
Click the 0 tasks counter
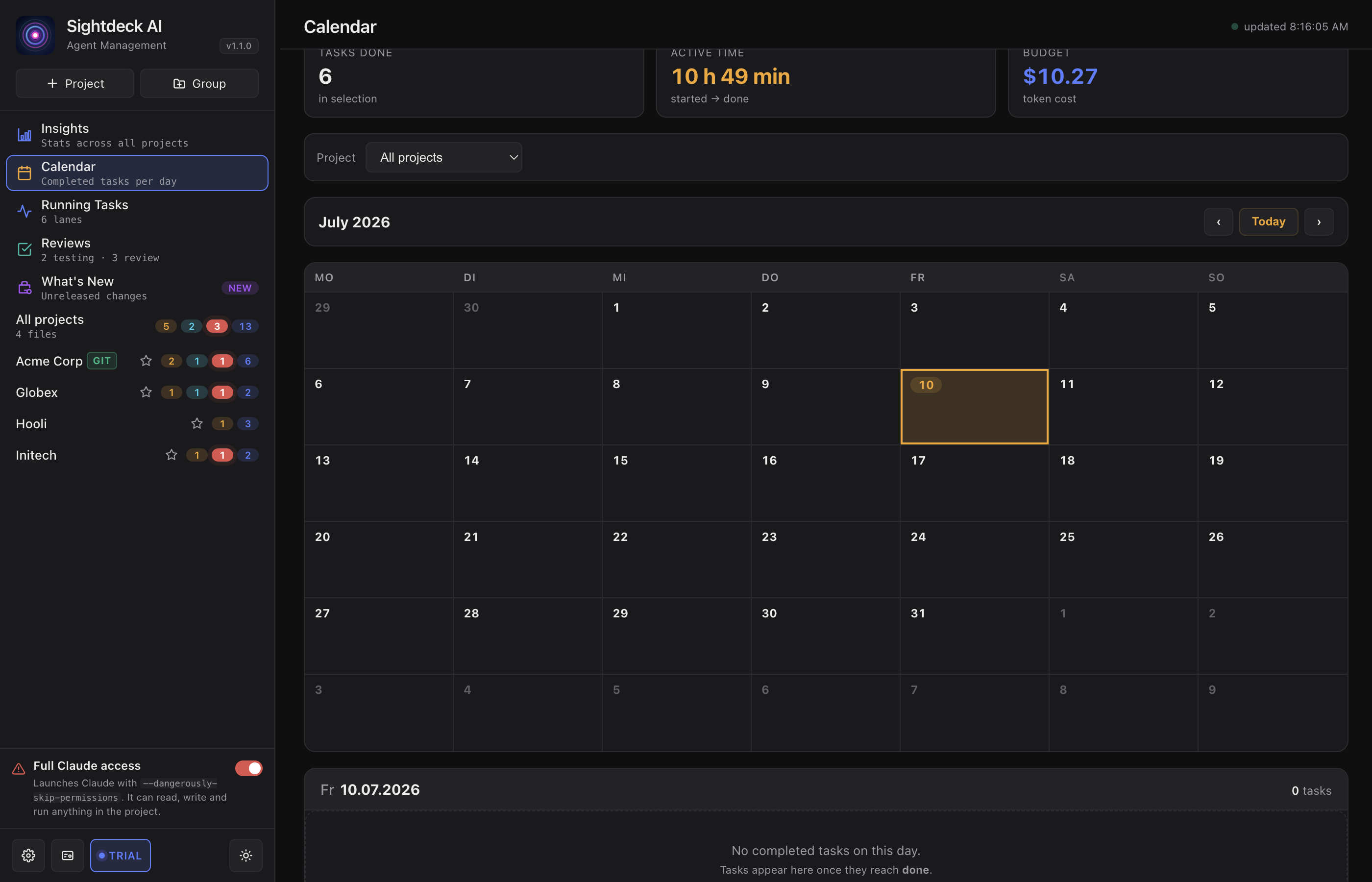click(1311, 790)
